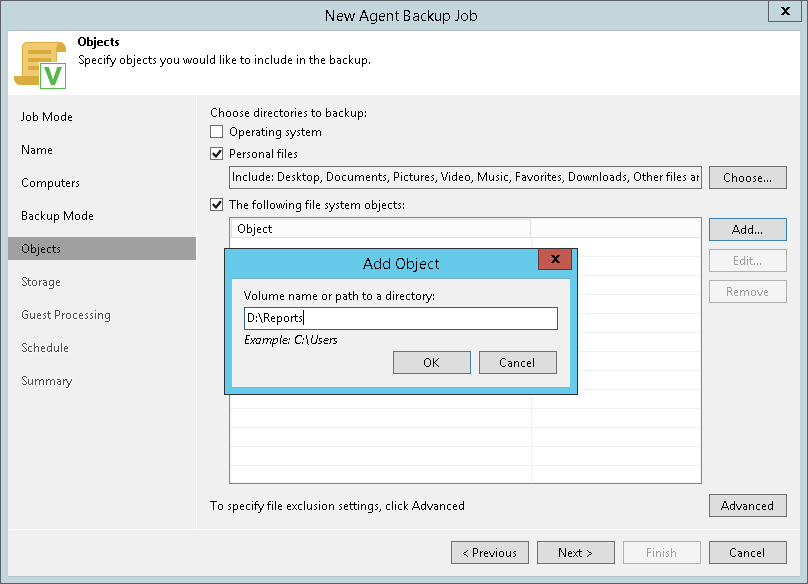Switch to the Backup Mode step
The height and width of the screenshot is (584, 808).
click(x=57, y=216)
